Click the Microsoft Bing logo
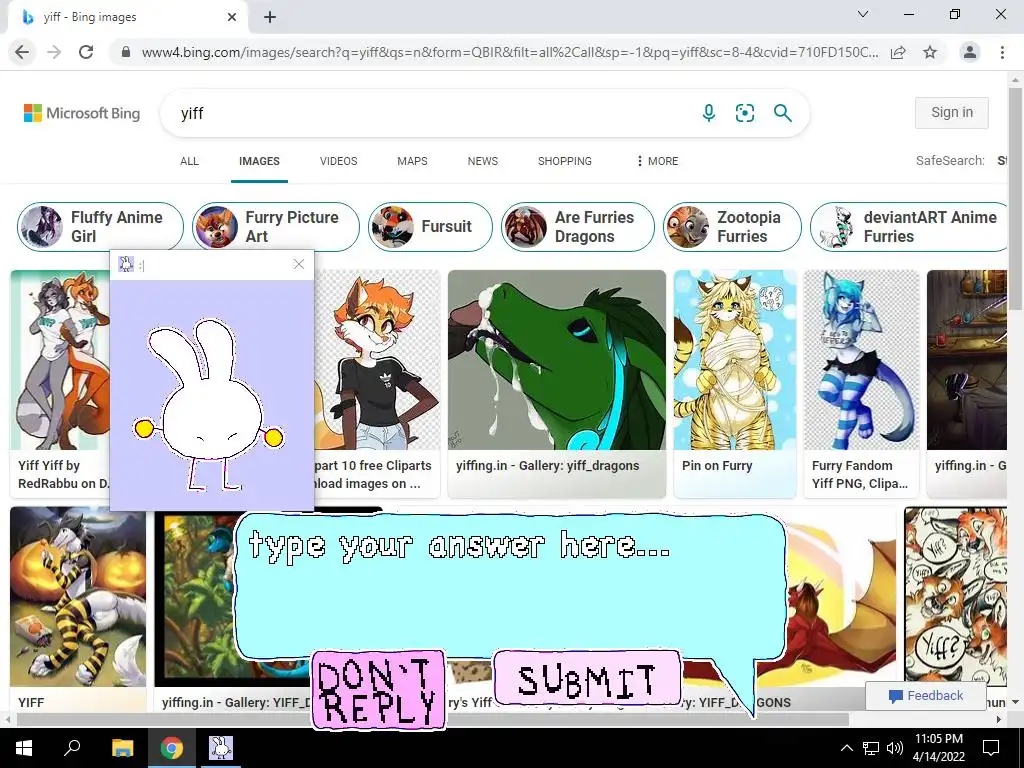Screen dimensions: 1024x768 [x=82, y=113]
